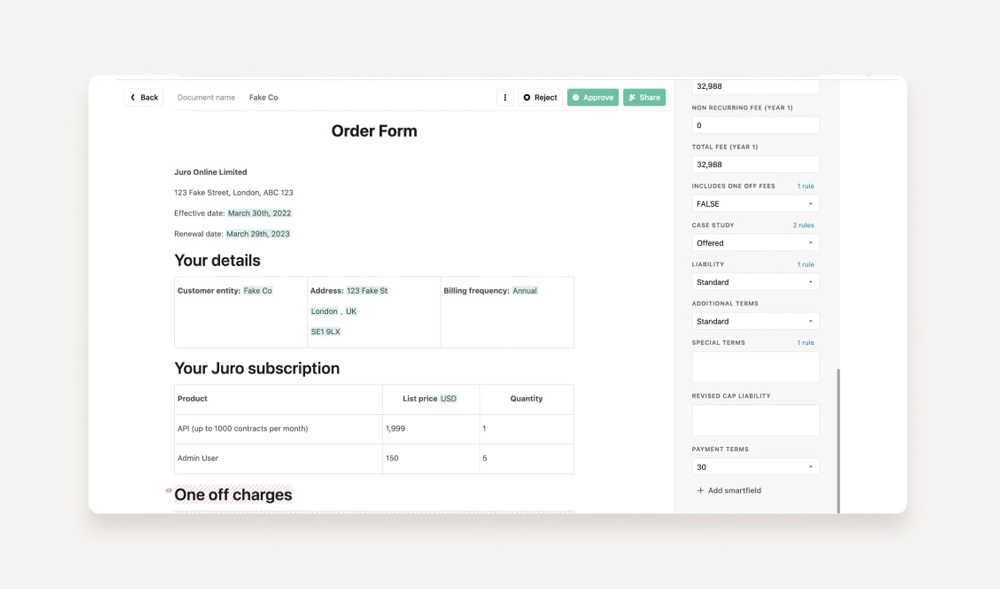Image resolution: width=1000 pixels, height=589 pixels.
Task: Go back using the Back button
Action: coord(144,98)
